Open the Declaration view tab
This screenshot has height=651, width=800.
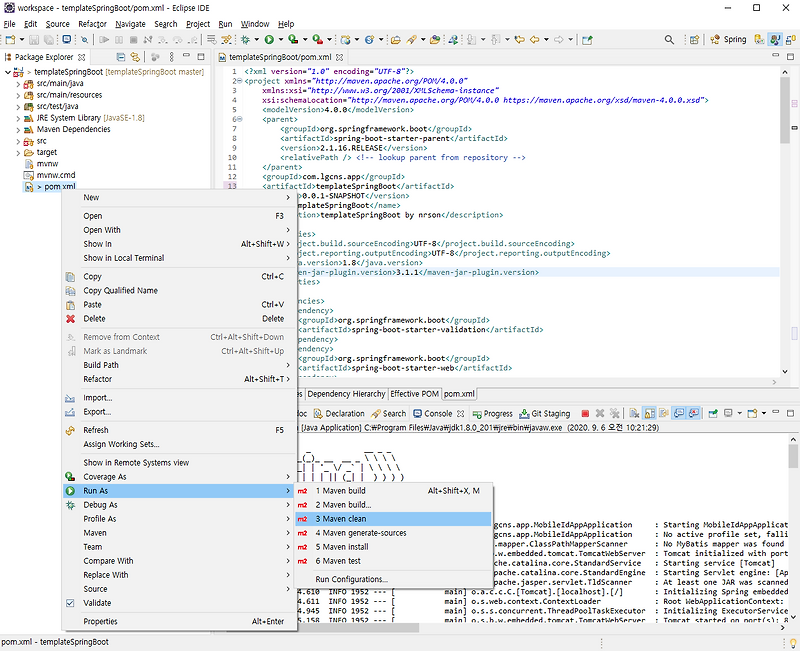339,413
